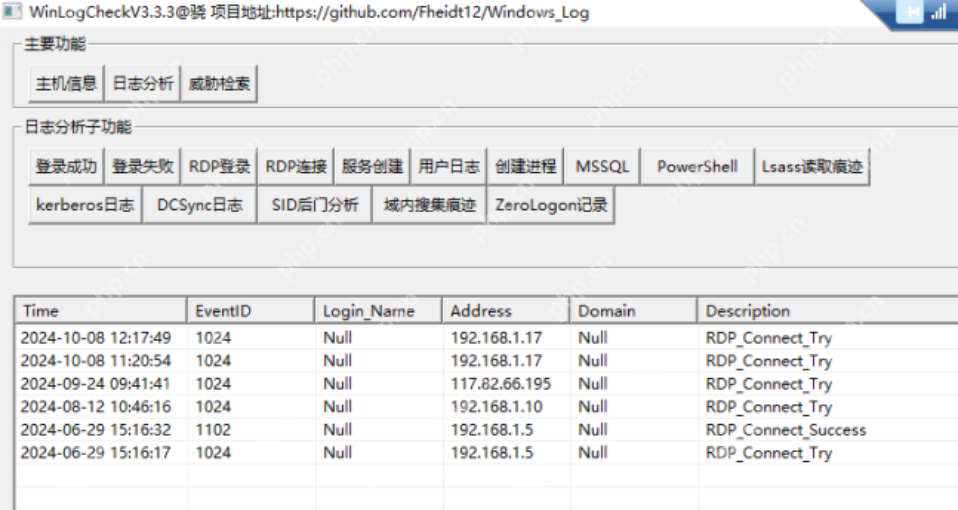The height and width of the screenshot is (510, 958).
Task: Show 登录成功 login success logs
Action: (x=66, y=167)
